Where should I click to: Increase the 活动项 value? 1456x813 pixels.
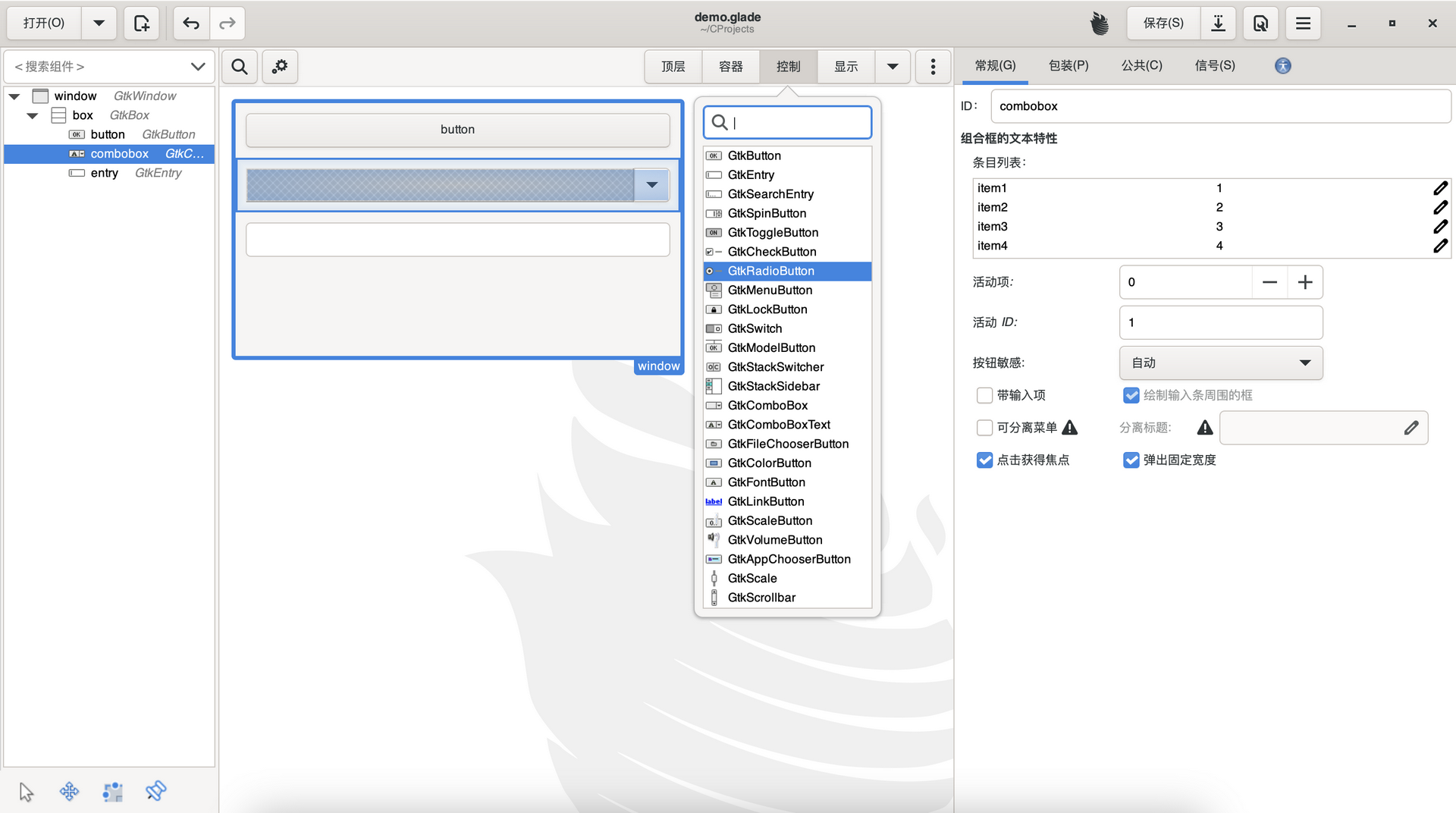pos(1305,282)
